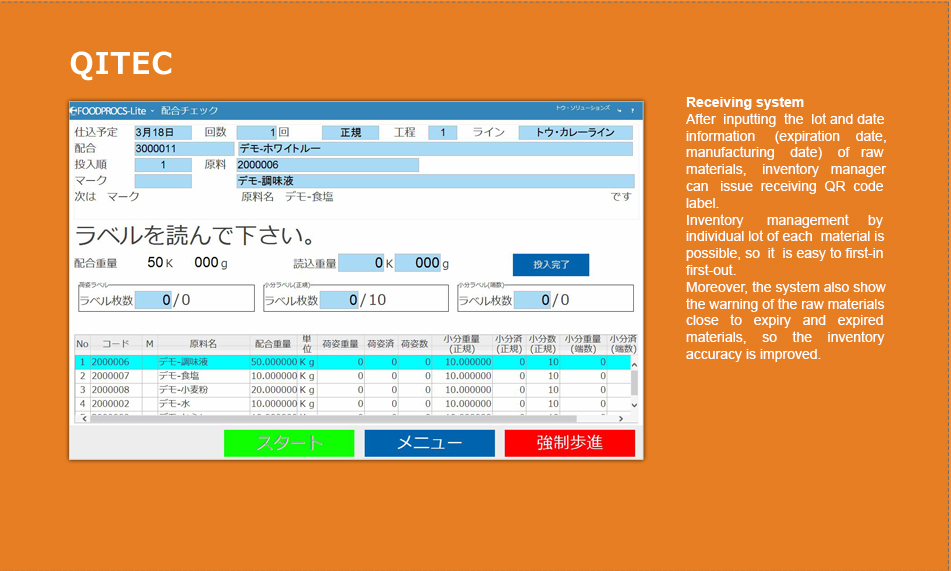Click the ライン field トウ・カレーライン
Screen dimensions: 951x571
(575, 132)
